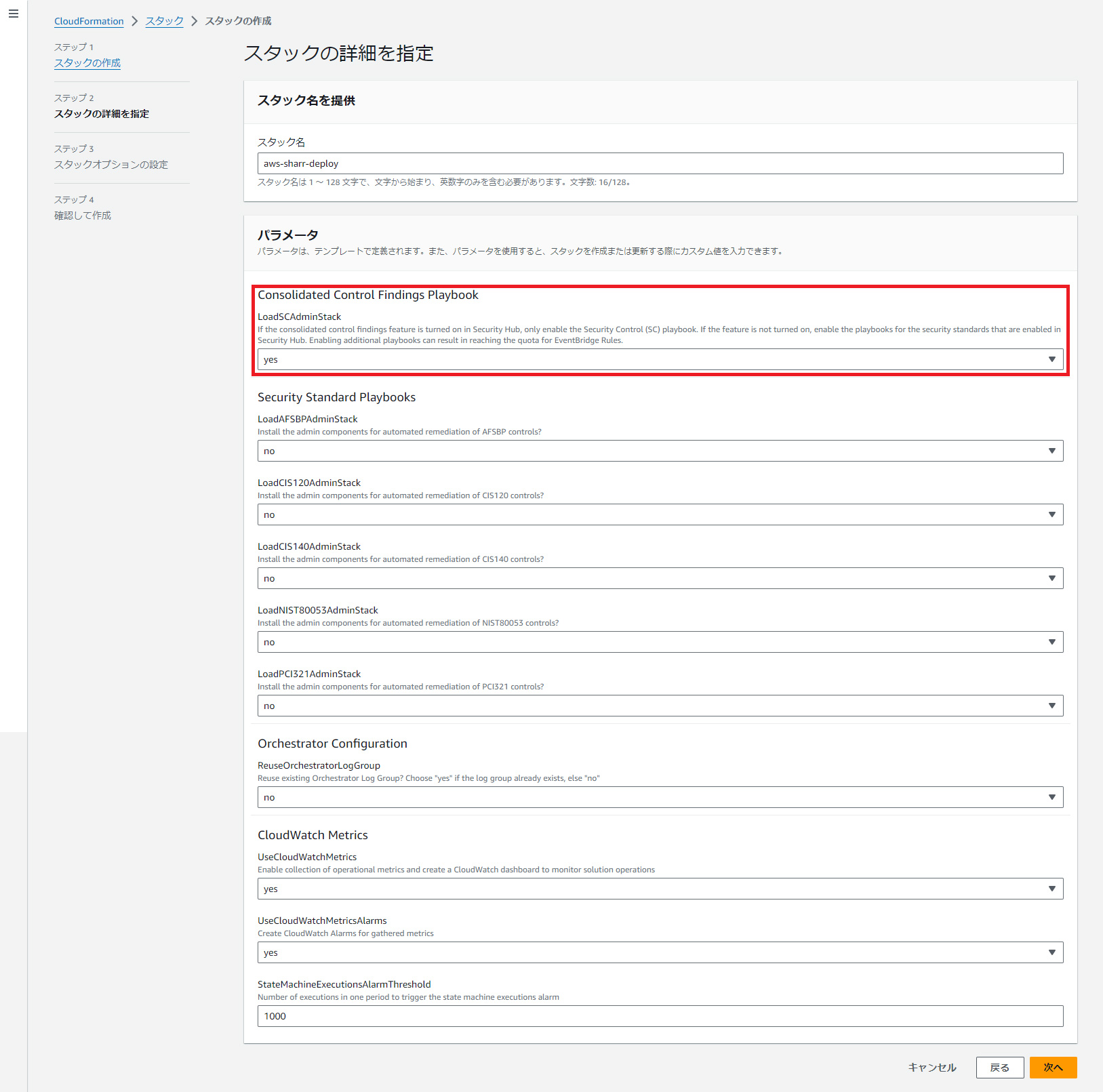Viewport: 1103px width, 1092px height.
Task: Open the hamburger navigation menu
Action: point(14,14)
